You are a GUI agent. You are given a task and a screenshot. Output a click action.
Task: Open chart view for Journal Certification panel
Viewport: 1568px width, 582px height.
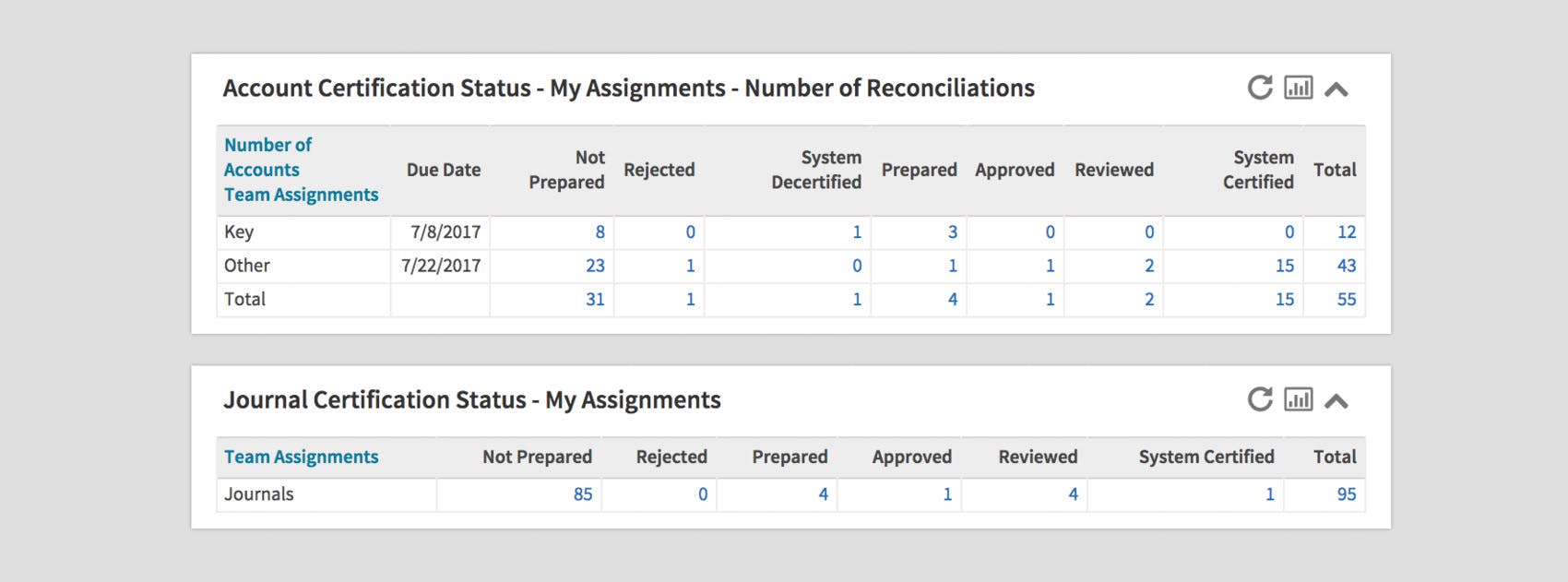pyautogui.click(x=1298, y=399)
